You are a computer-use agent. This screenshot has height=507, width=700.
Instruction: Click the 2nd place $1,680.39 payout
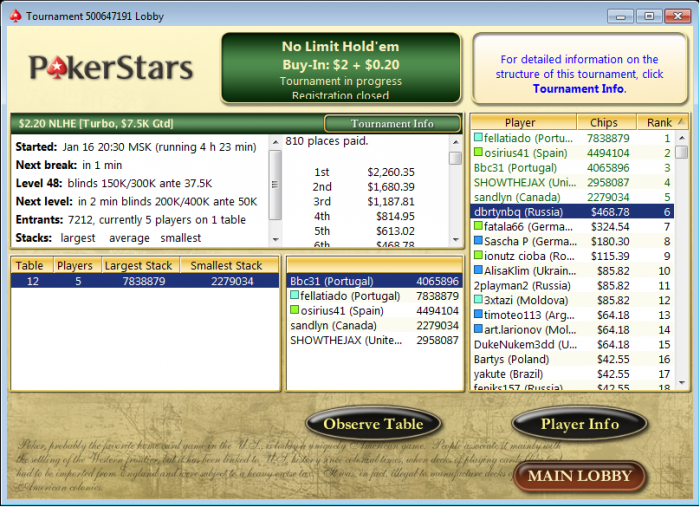pos(364,187)
